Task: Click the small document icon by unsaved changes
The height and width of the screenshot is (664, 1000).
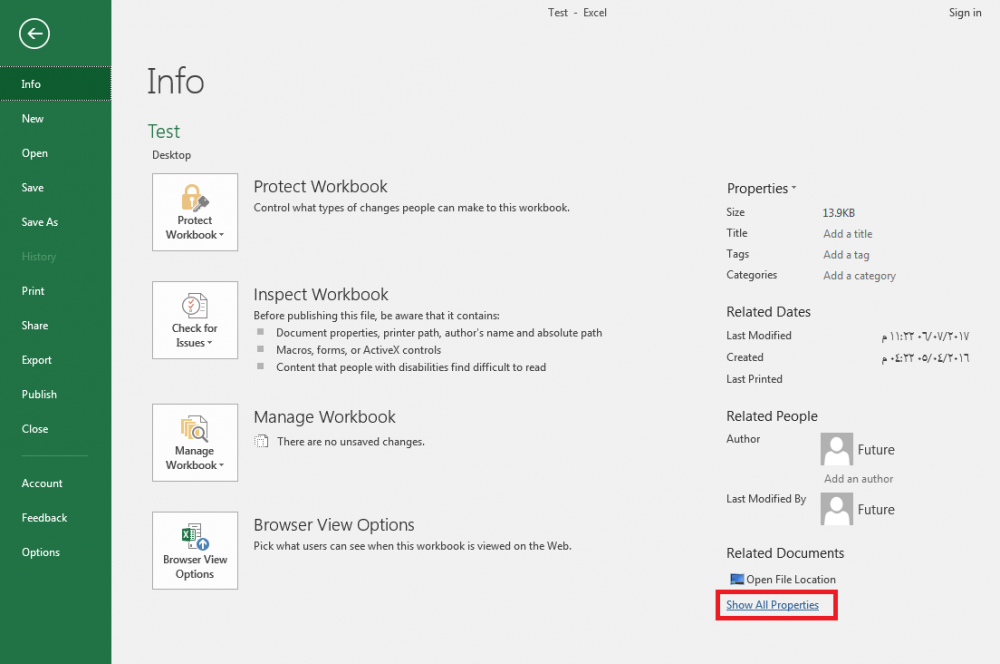Action: [x=261, y=441]
